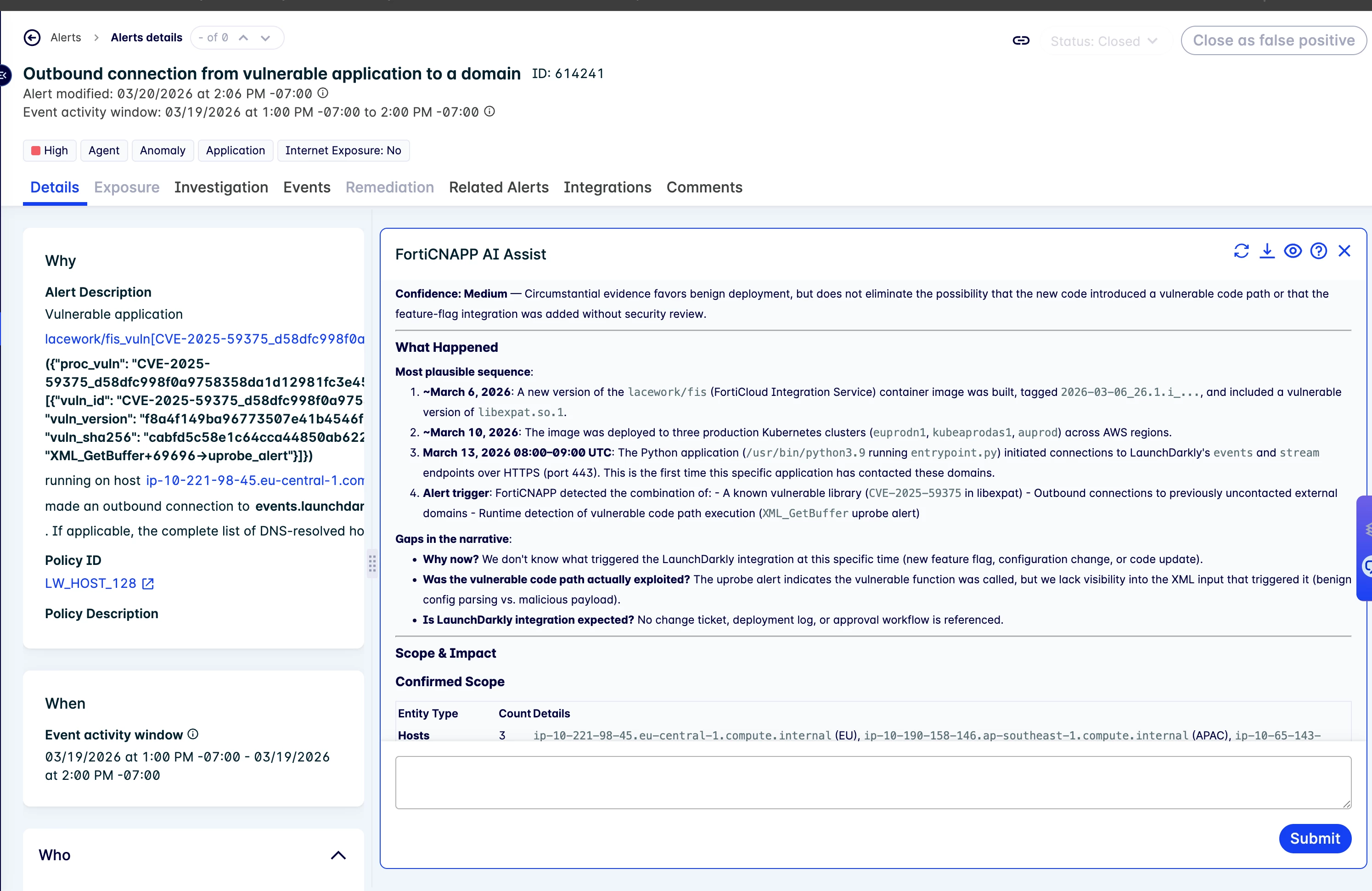The height and width of the screenshot is (891, 1372).
Task: Click the events.launchdar domain text
Action: (x=309, y=506)
